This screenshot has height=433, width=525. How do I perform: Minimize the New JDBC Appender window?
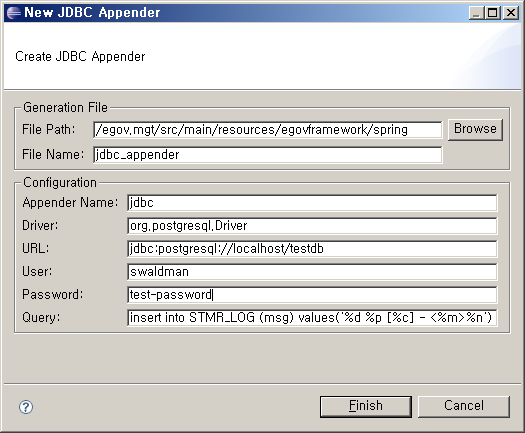pyautogui.click(x=476, y=13)
